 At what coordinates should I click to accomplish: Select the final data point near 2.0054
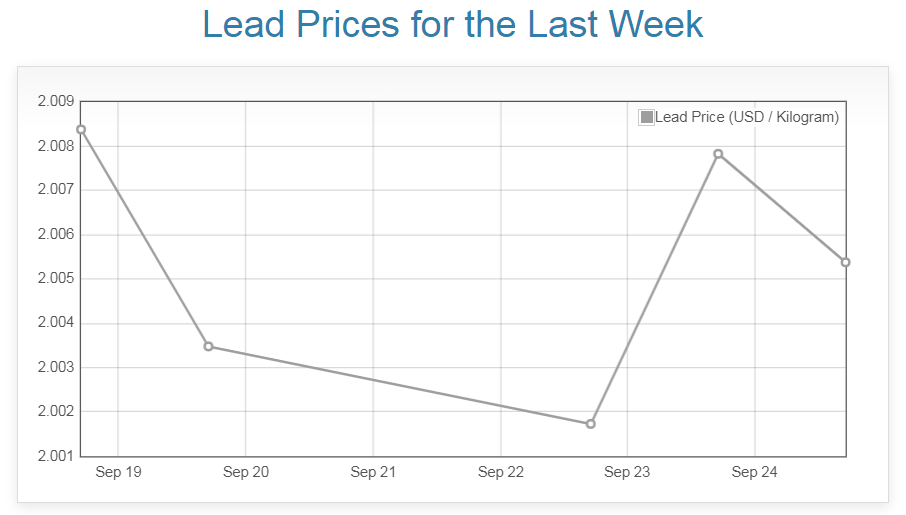click(x=845, y=262)
